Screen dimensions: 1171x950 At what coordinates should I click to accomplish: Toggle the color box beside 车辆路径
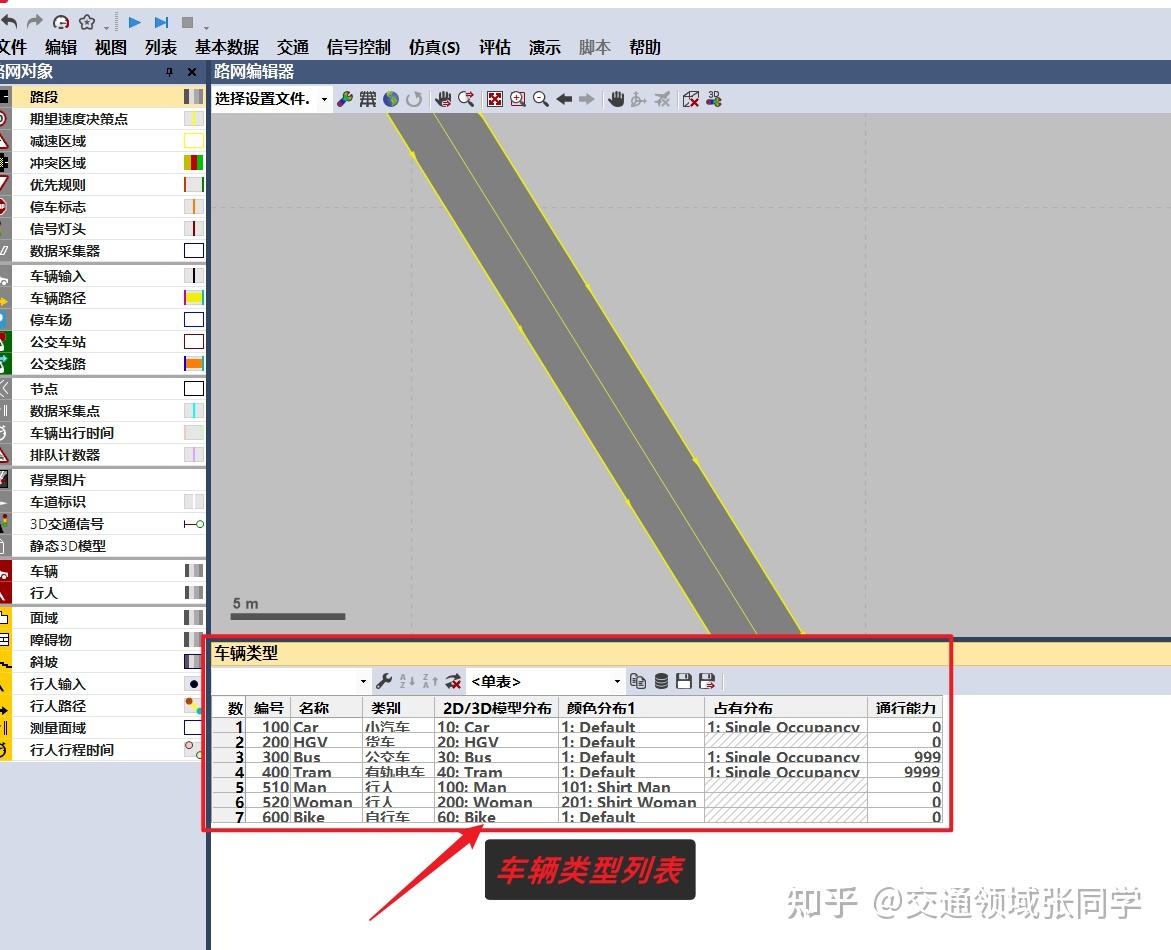tap(196, 297)
